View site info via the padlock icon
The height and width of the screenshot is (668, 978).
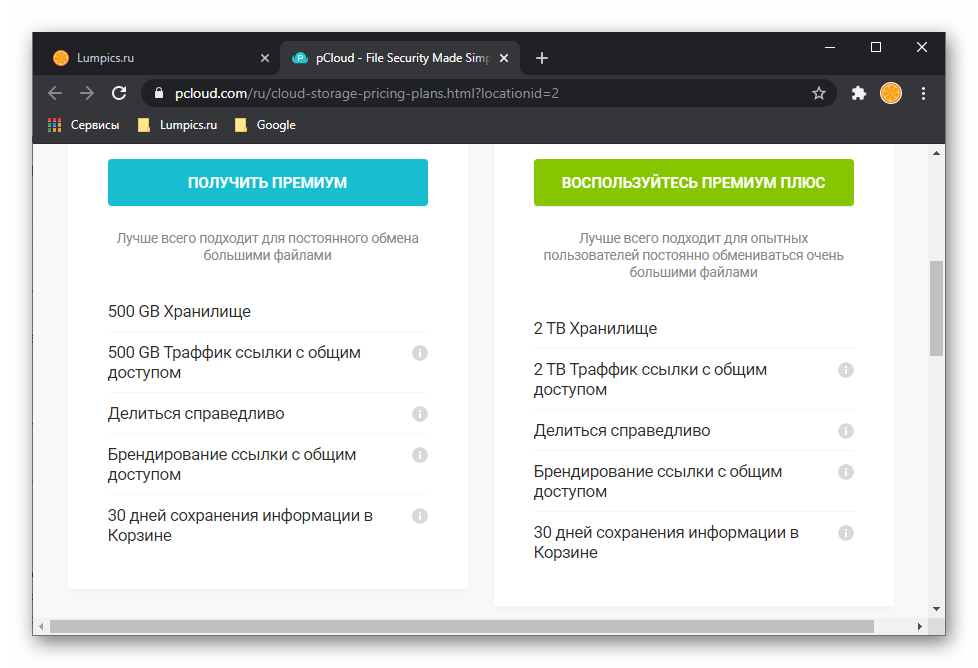(x=159, y=94)
